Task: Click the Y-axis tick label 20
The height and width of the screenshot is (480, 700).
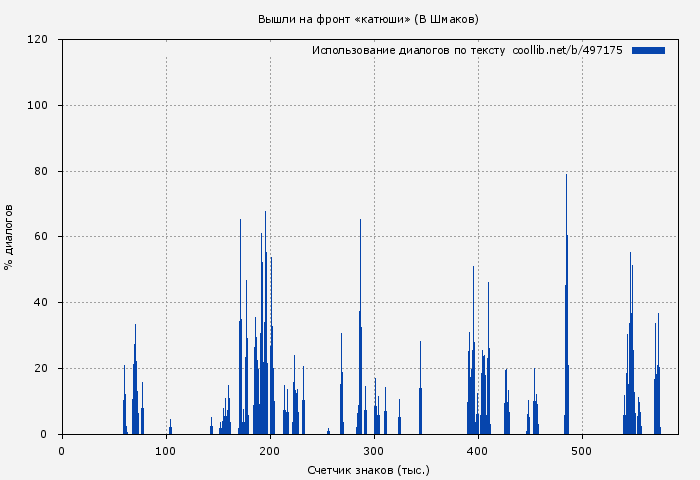Action: click(x=41, y=369)
